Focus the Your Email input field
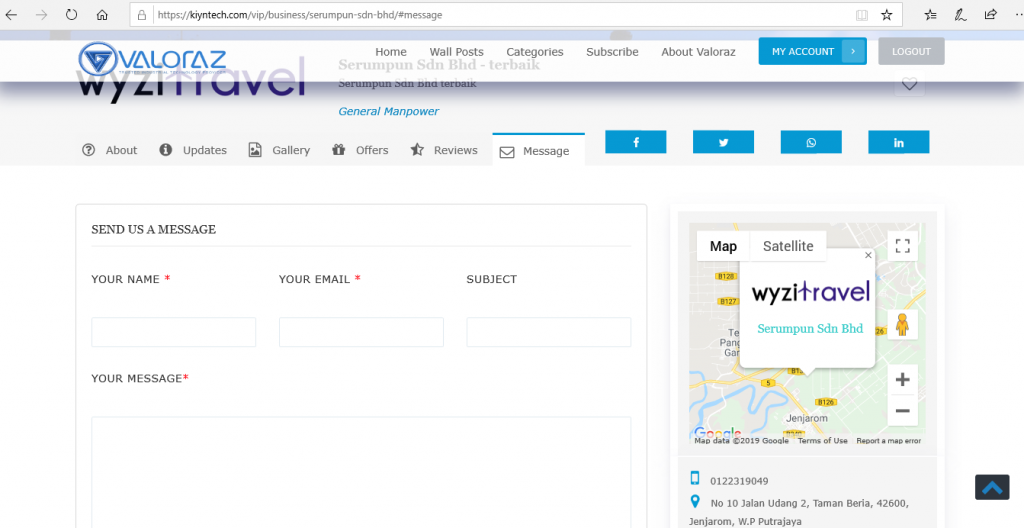This screenshot has width=1024, height=528. [x=361, y=332]
